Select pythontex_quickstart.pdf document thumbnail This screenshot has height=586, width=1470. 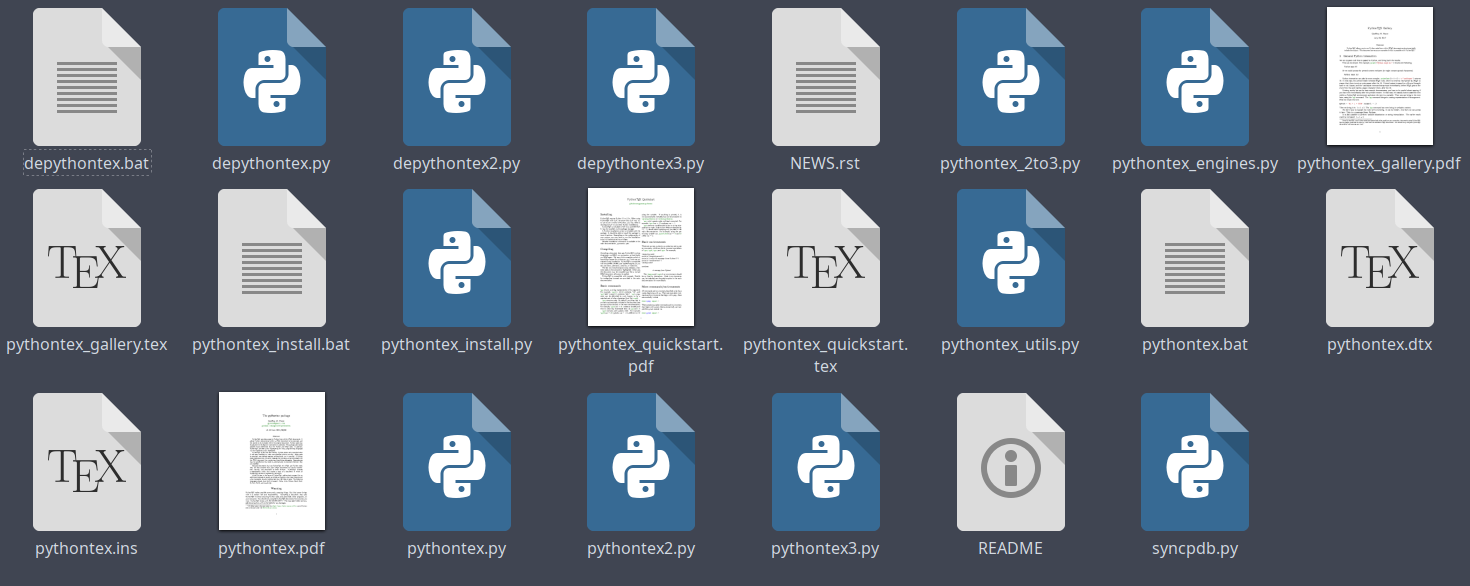tap(641, 257)
